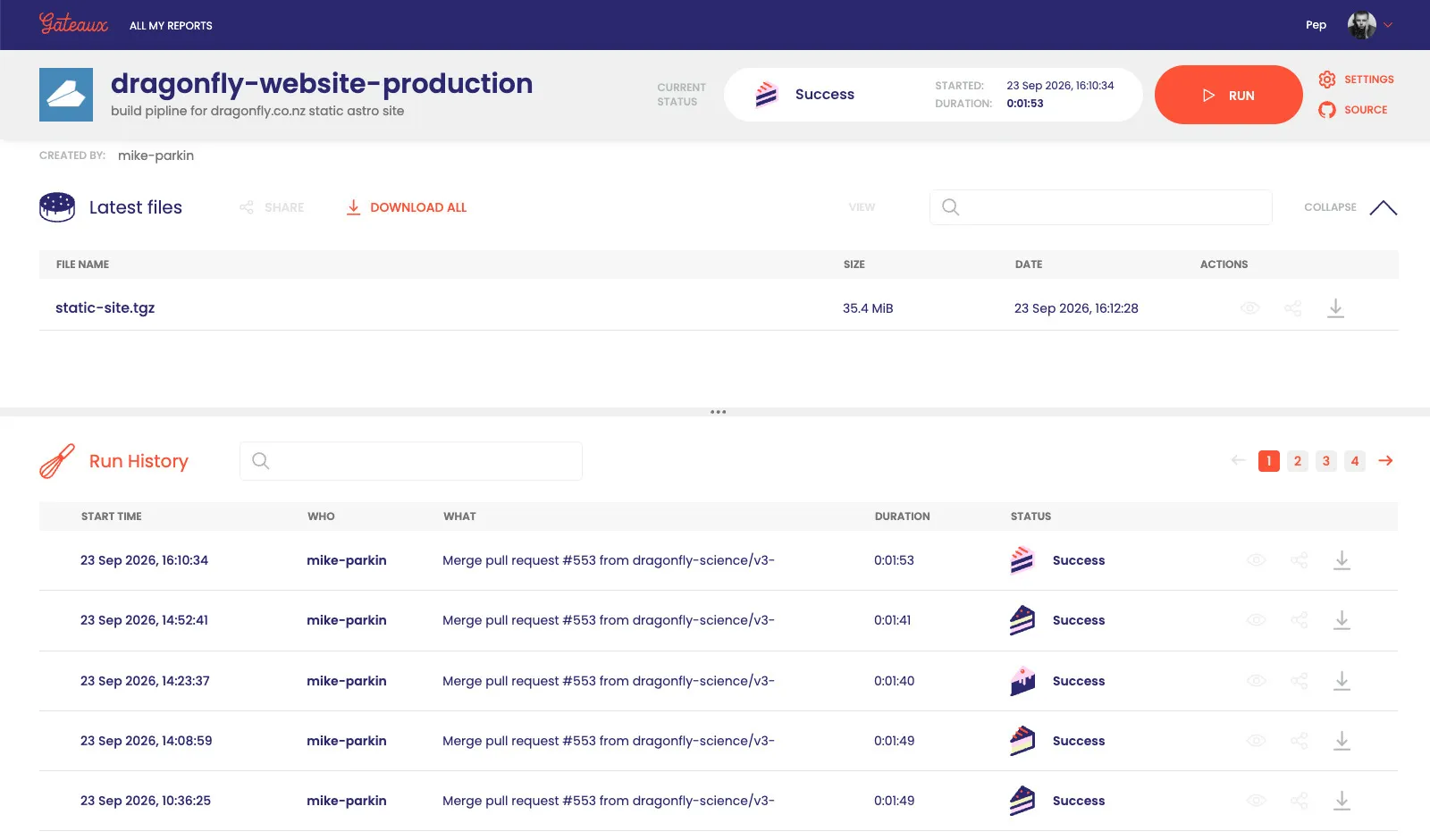Download the 14:08:59 run output

click(1342, 741)
